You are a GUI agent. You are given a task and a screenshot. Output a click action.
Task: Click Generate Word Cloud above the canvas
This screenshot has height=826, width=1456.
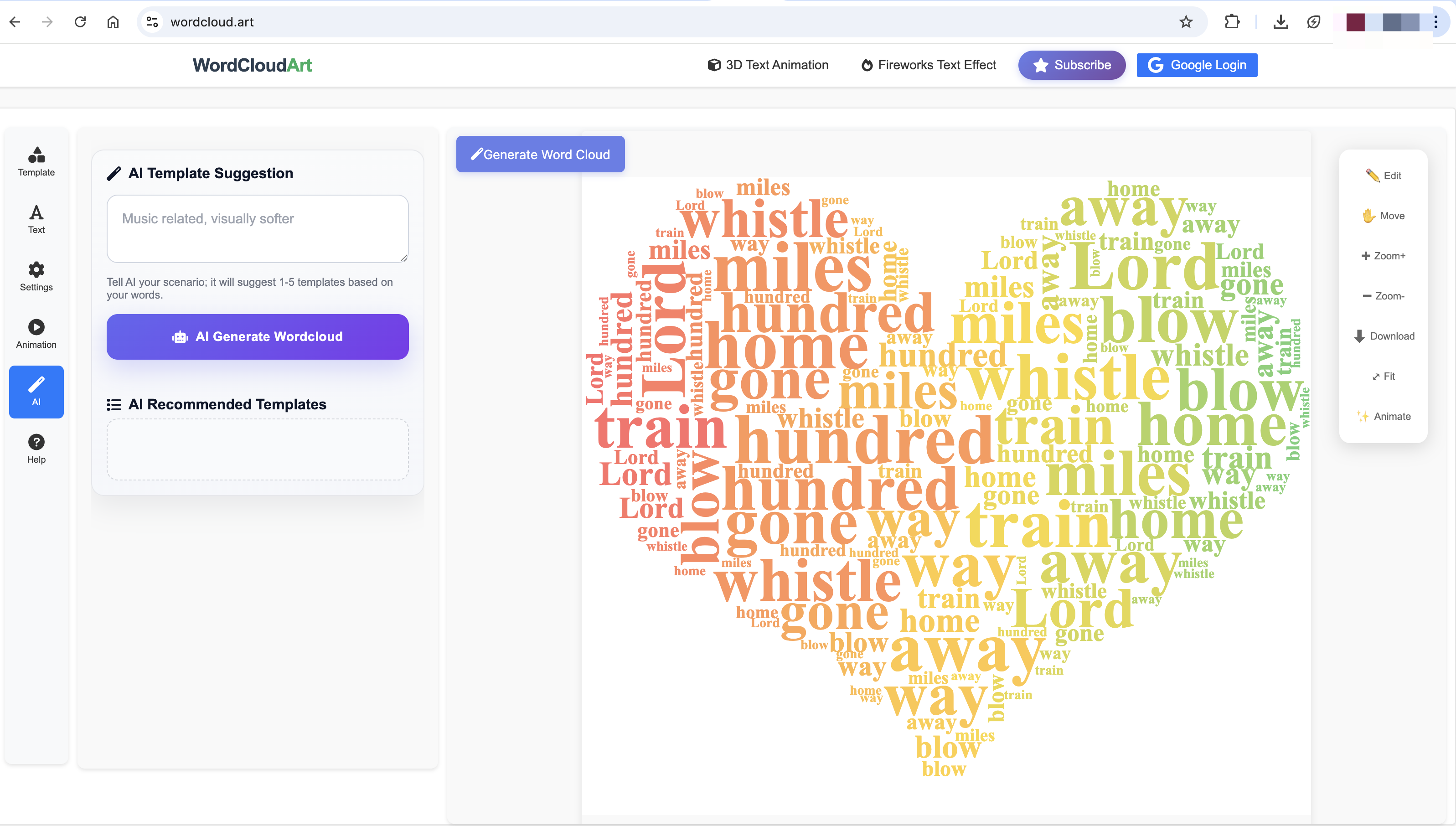coord(540,154)
